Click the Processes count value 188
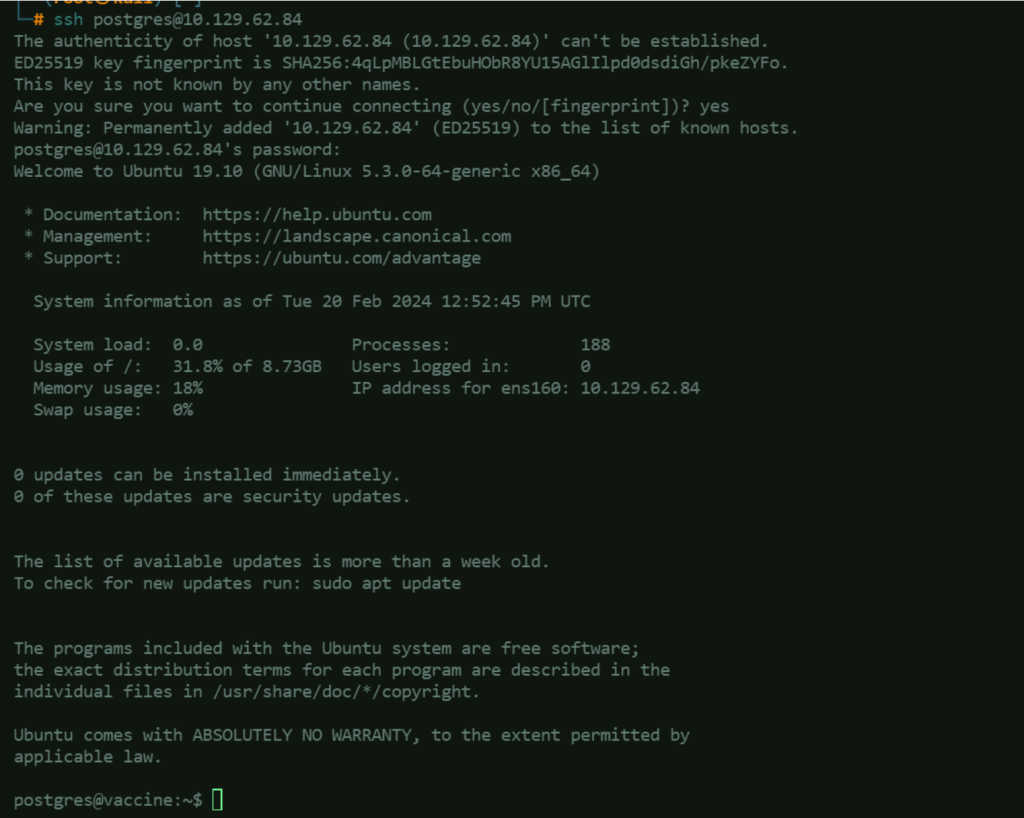The height and width of the screenshot is (818, 1024). pyautogui.click(x=595, y=345)
